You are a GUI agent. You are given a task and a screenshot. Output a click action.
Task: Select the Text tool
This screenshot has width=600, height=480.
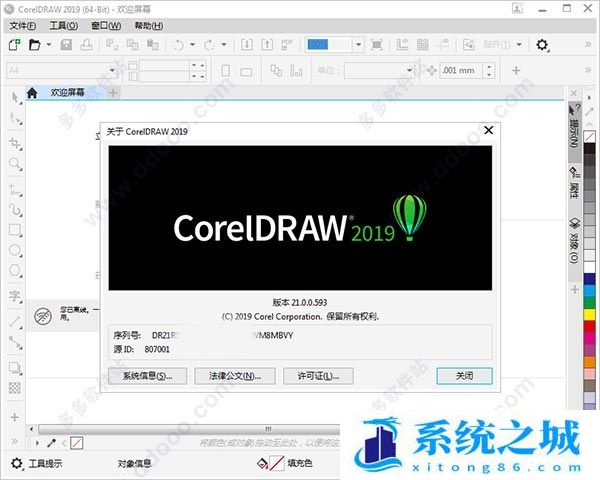[x=15, y=296]
